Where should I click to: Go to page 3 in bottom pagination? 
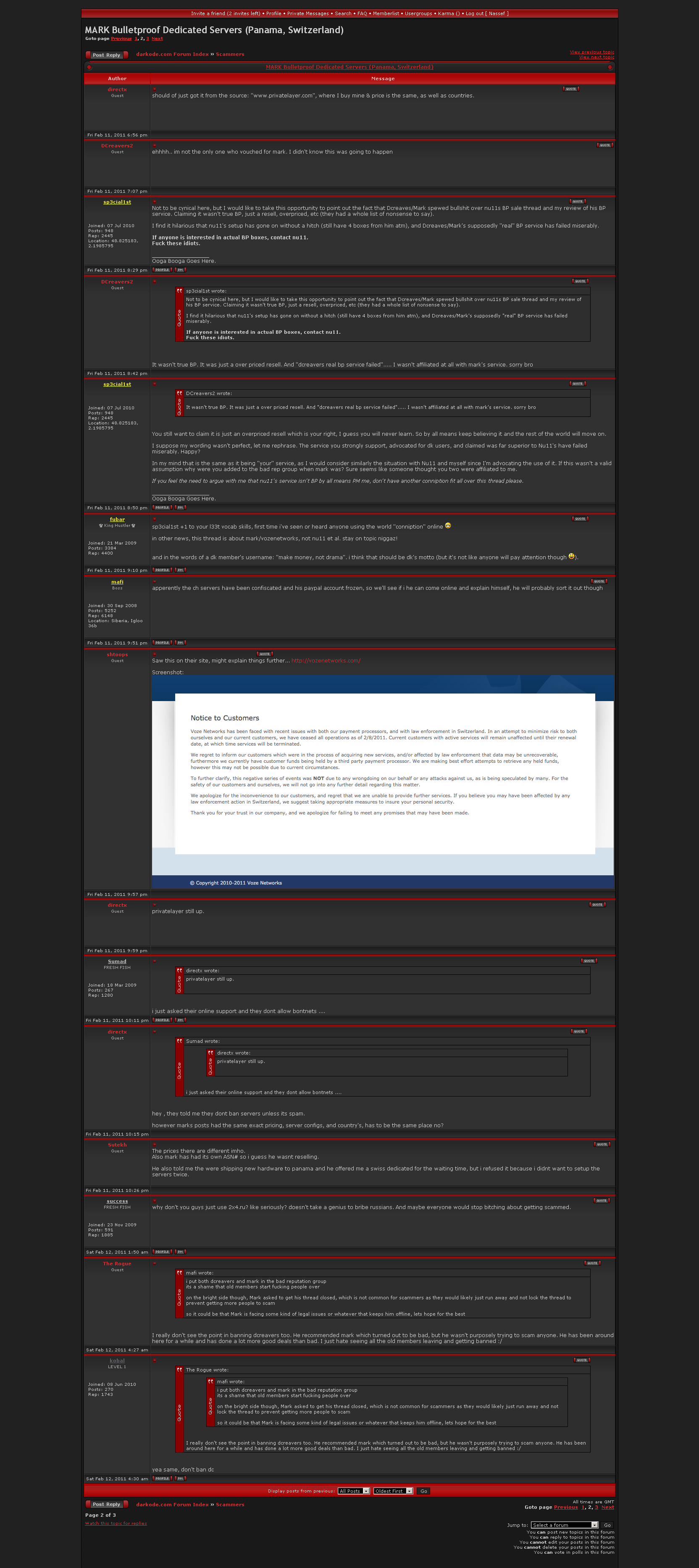pos(596,1507)
